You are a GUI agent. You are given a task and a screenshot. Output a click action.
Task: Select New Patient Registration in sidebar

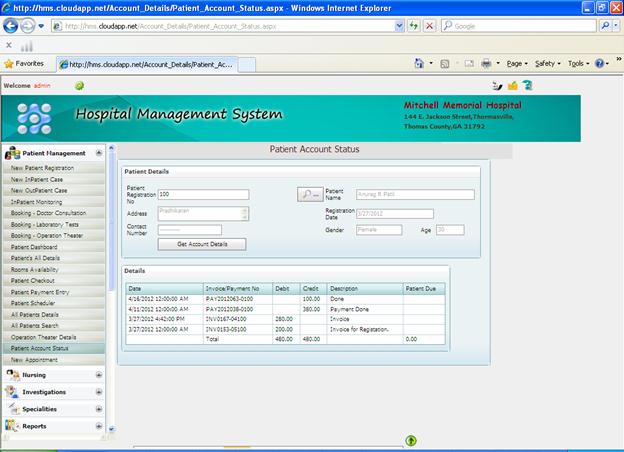[x=42, y=168]
